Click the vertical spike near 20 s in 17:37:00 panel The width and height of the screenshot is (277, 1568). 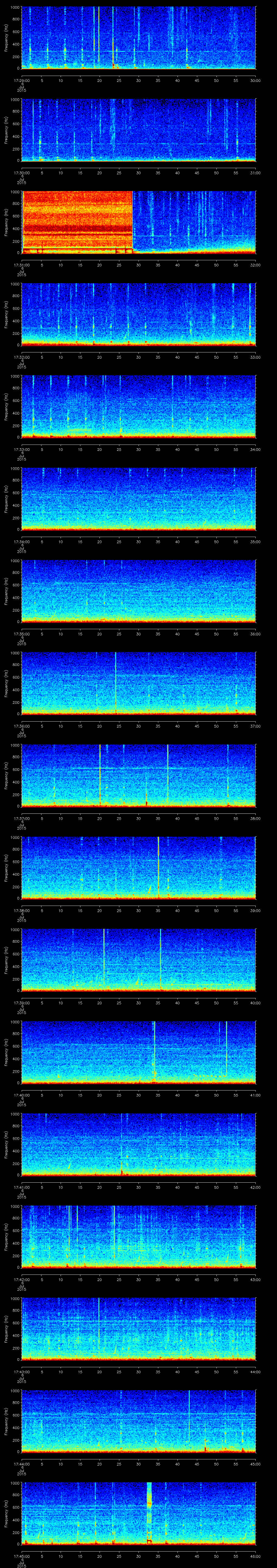point(100,775)
